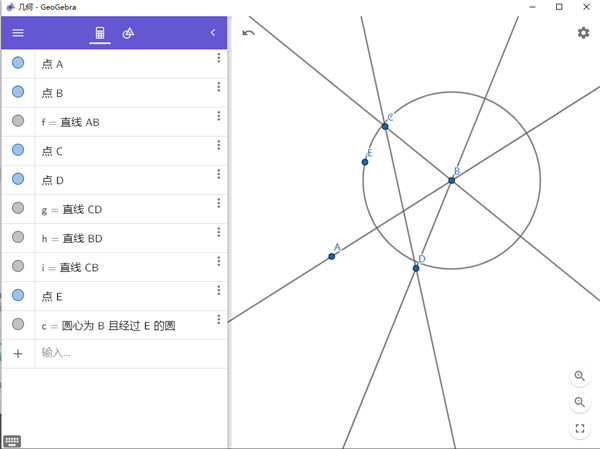600x449 pixels.
Task: Open more options for 点 C row
Action: 218,145
